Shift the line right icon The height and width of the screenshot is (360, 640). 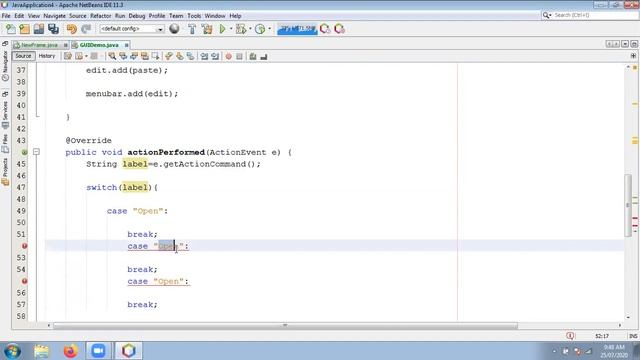[x=215, y=56]
